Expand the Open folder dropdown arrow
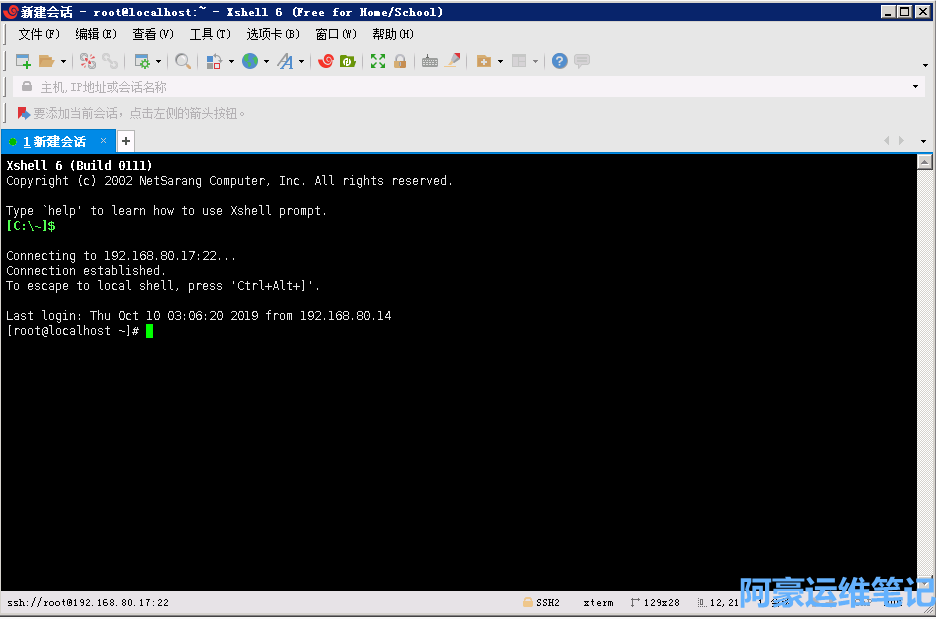This screenshot has width=936, height=619. pos(63,61)
